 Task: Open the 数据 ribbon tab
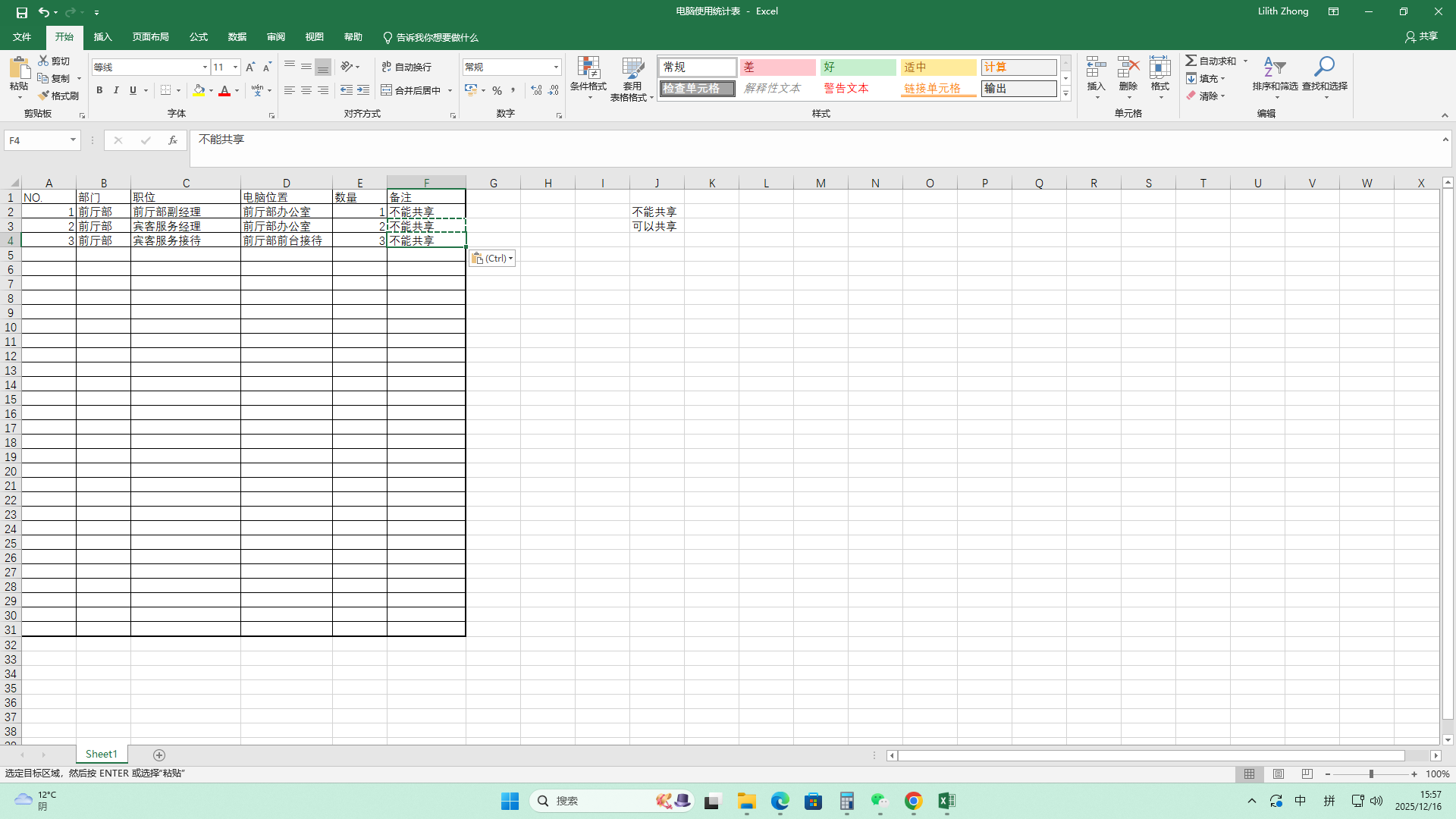(x=237, y=37)
